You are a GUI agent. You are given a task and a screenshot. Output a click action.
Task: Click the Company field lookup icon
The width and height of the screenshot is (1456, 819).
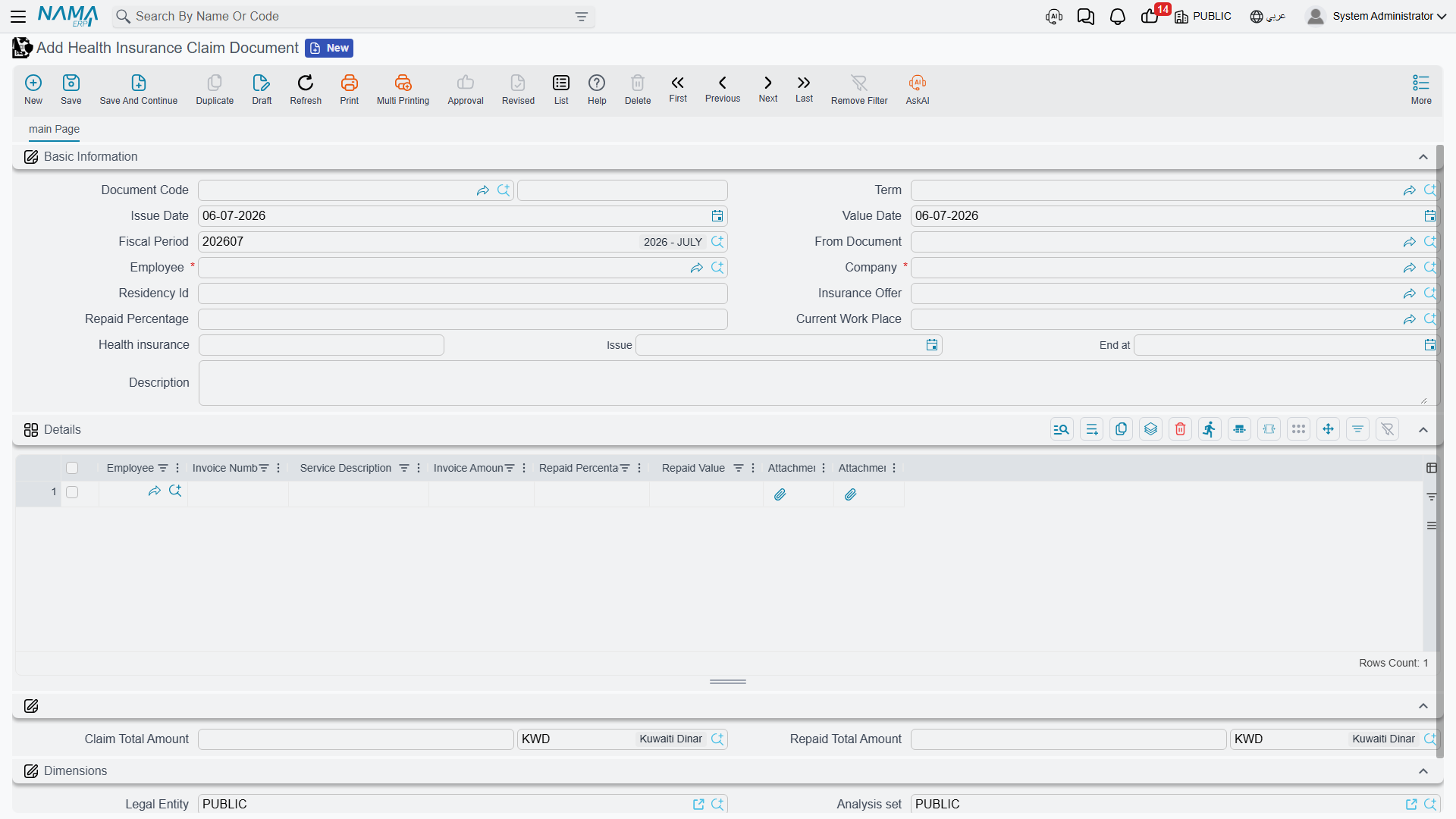point(1430,267)
